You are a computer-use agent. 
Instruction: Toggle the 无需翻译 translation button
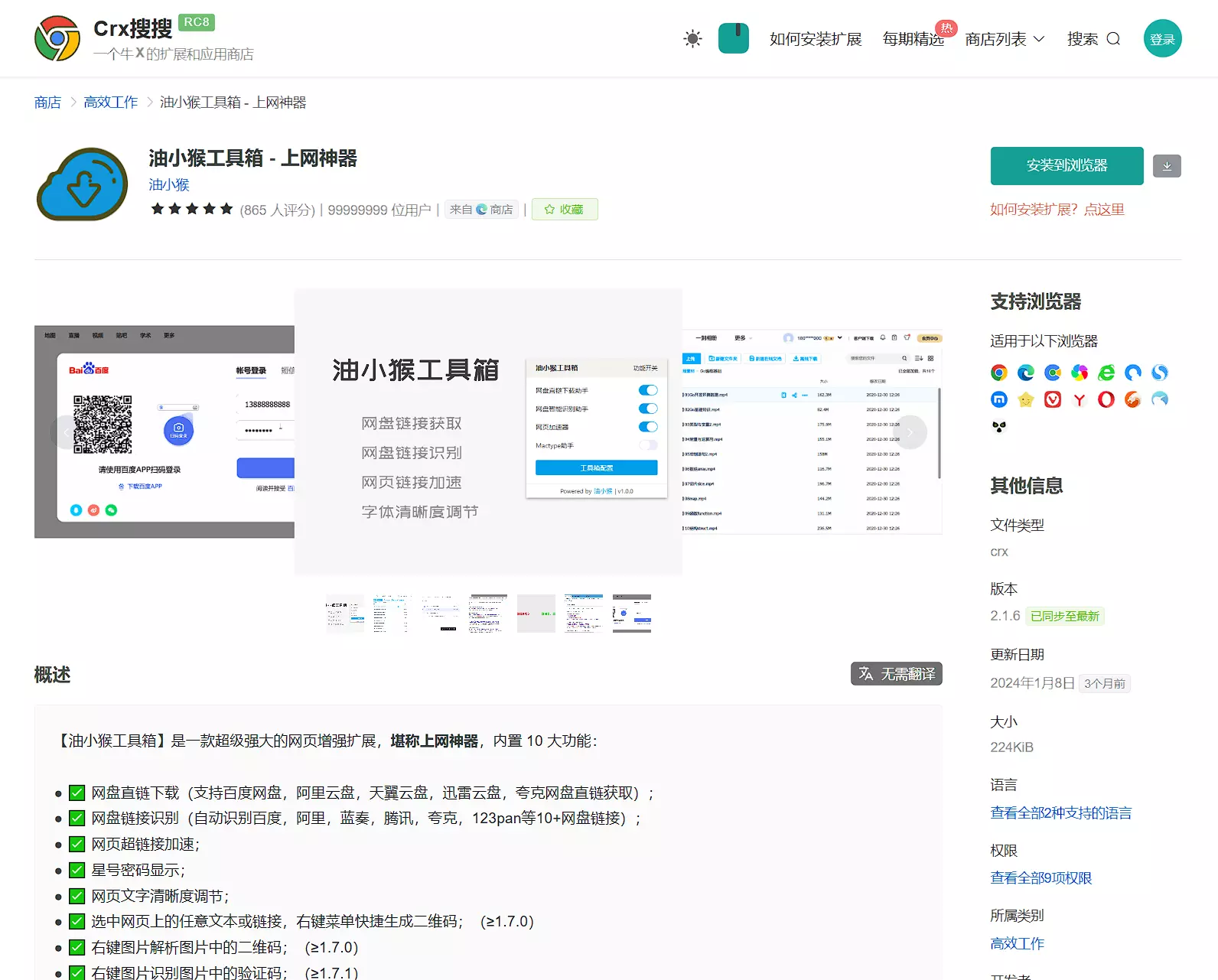896,674
